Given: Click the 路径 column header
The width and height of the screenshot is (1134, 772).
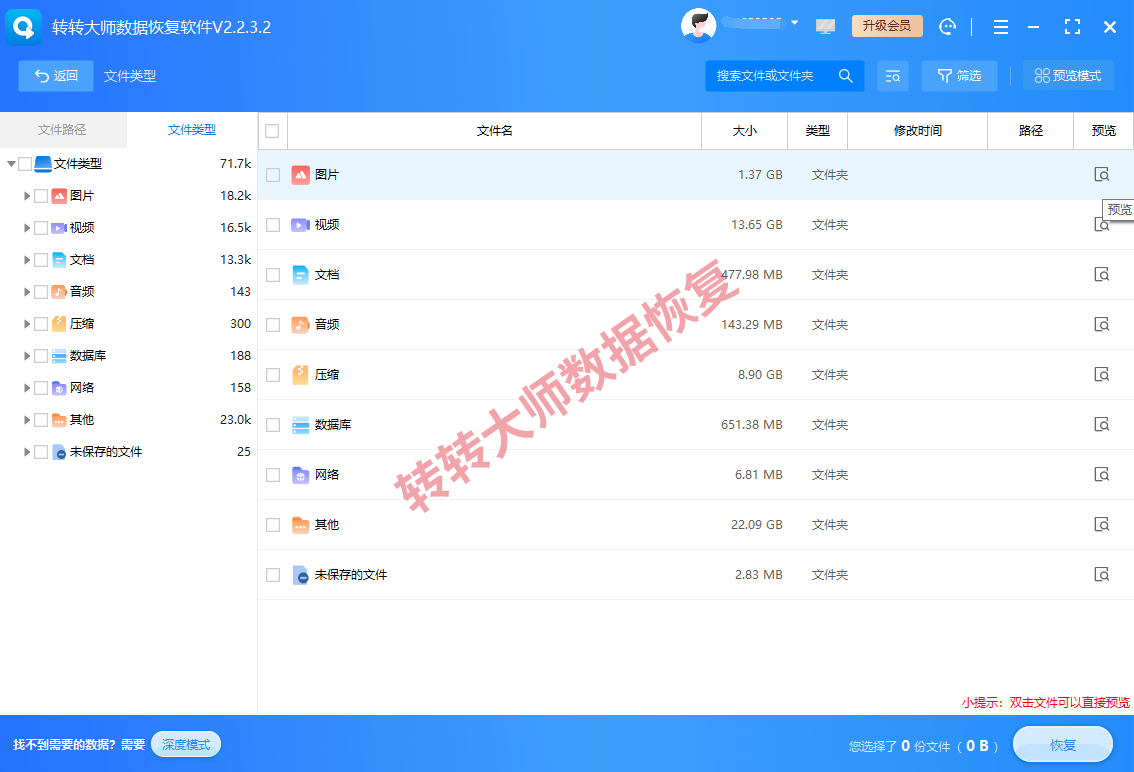Looking at the screenshot, I should (x=1031, y=131).
